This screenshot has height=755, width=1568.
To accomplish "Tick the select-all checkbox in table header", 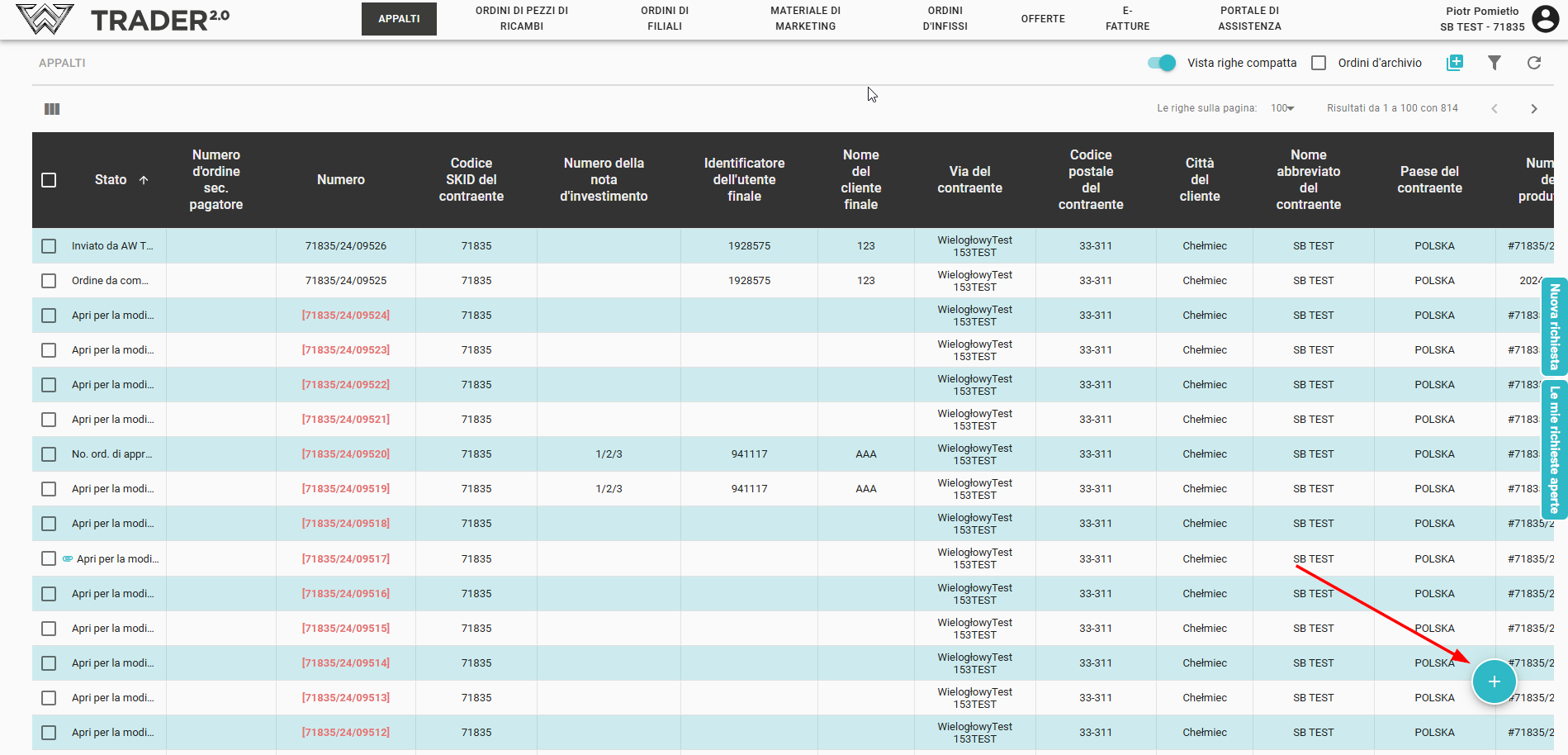I will 49,180.
